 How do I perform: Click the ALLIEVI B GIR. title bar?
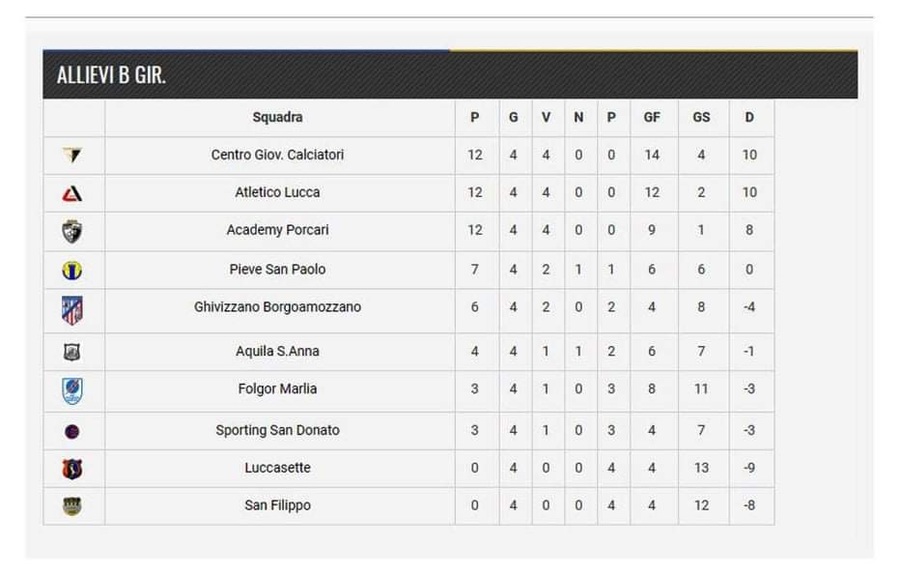coord(450,75)
